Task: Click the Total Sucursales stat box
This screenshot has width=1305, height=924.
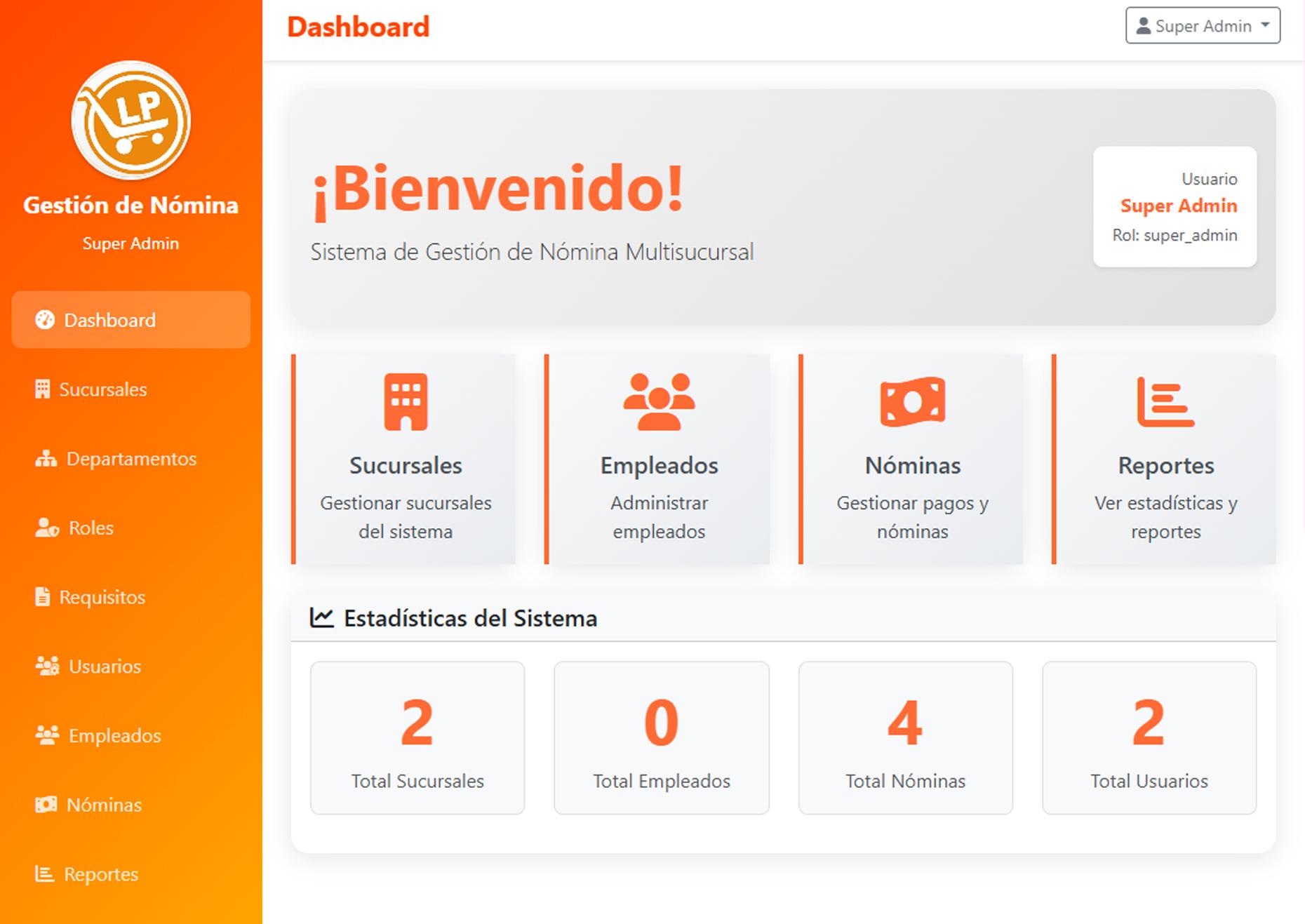Action: 417,738
